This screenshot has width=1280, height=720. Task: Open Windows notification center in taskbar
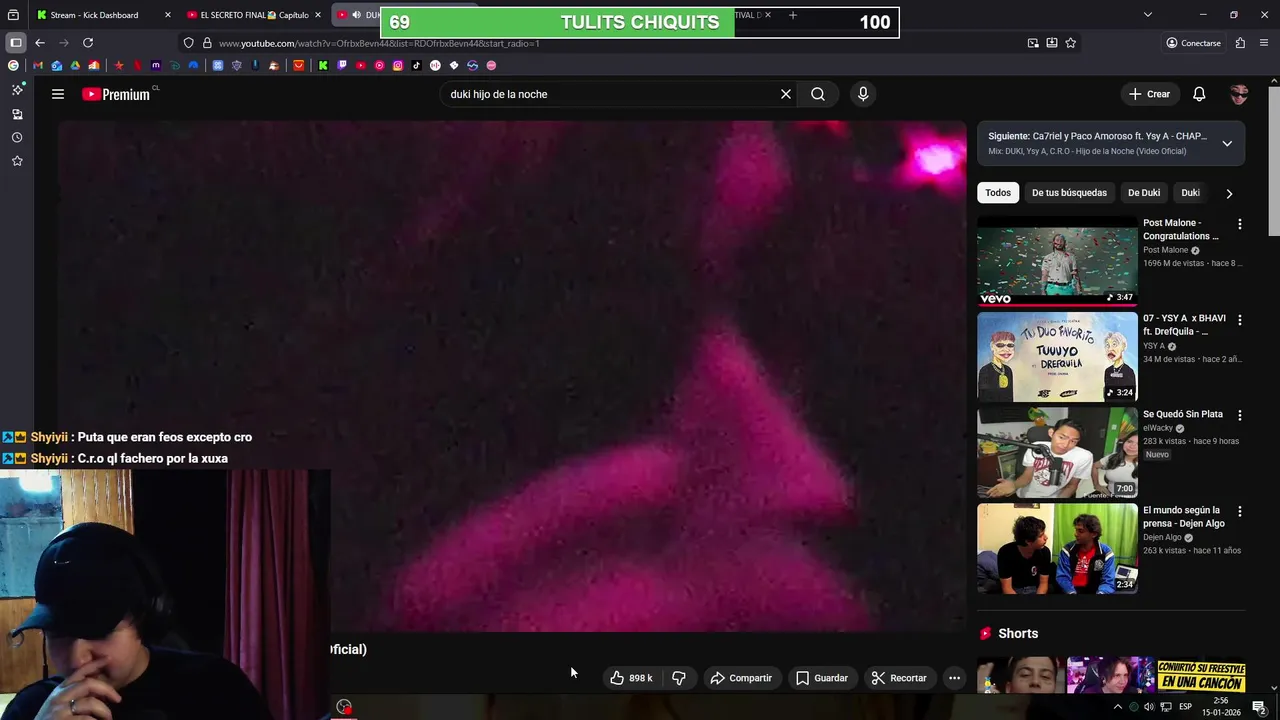(1259, 707)
